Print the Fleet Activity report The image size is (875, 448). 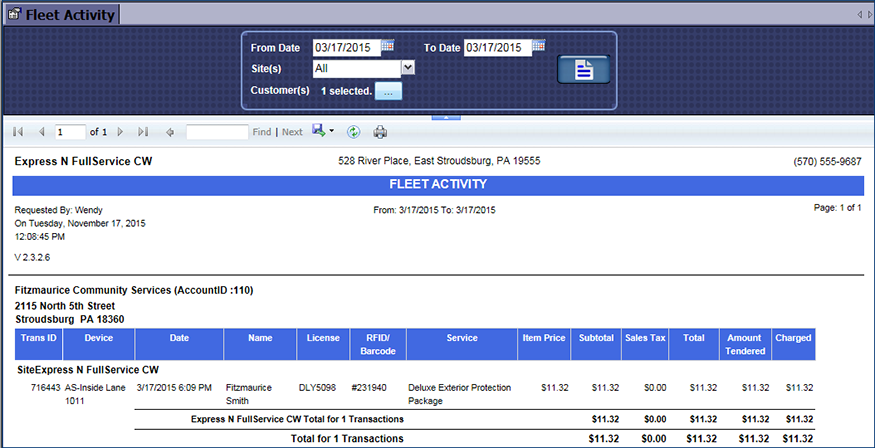pyautogui.click(x=380, y=132)
